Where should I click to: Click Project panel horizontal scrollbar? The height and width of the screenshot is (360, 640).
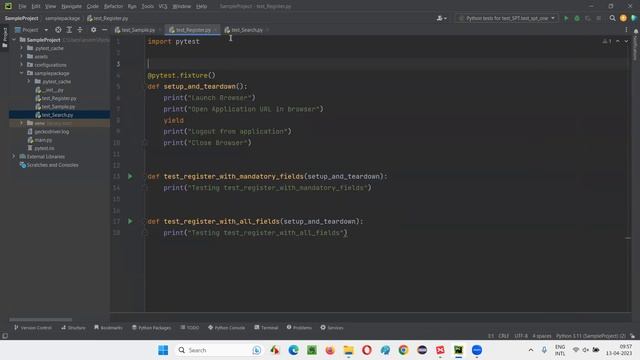coord(41,320)
